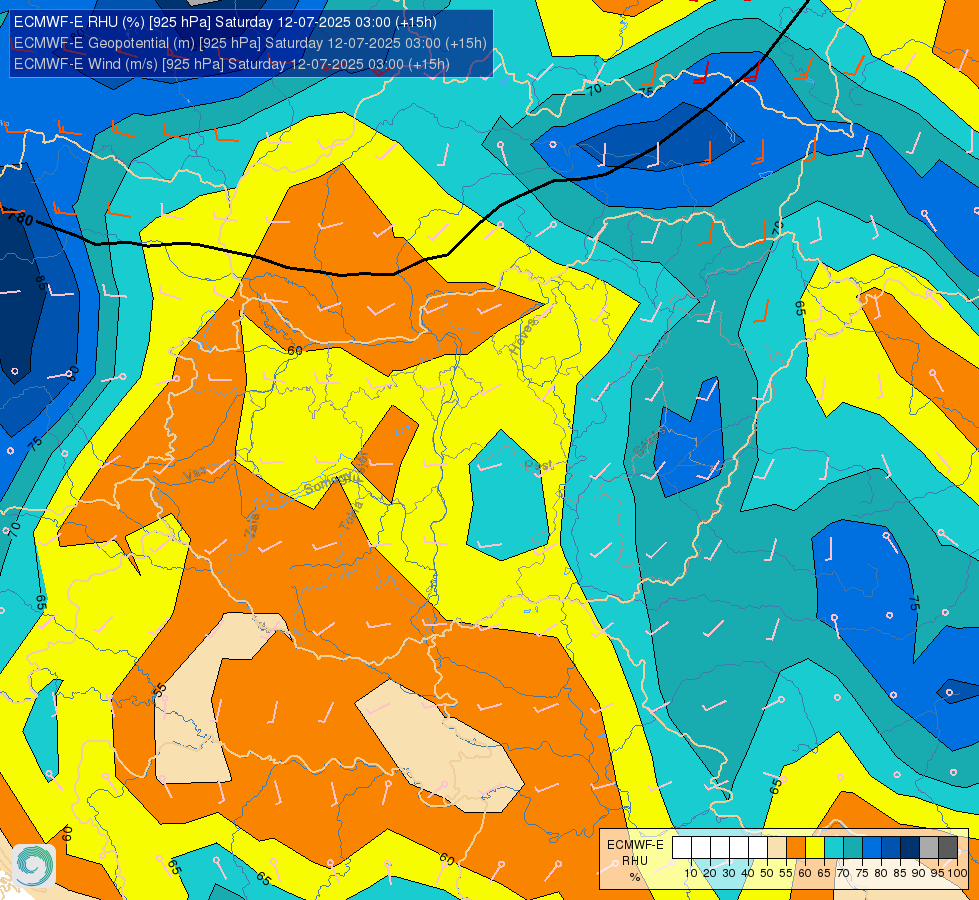Click the legend value 10
Image resolution: width=979 pixels, height=900 pixels.
(x=691, y=873)
